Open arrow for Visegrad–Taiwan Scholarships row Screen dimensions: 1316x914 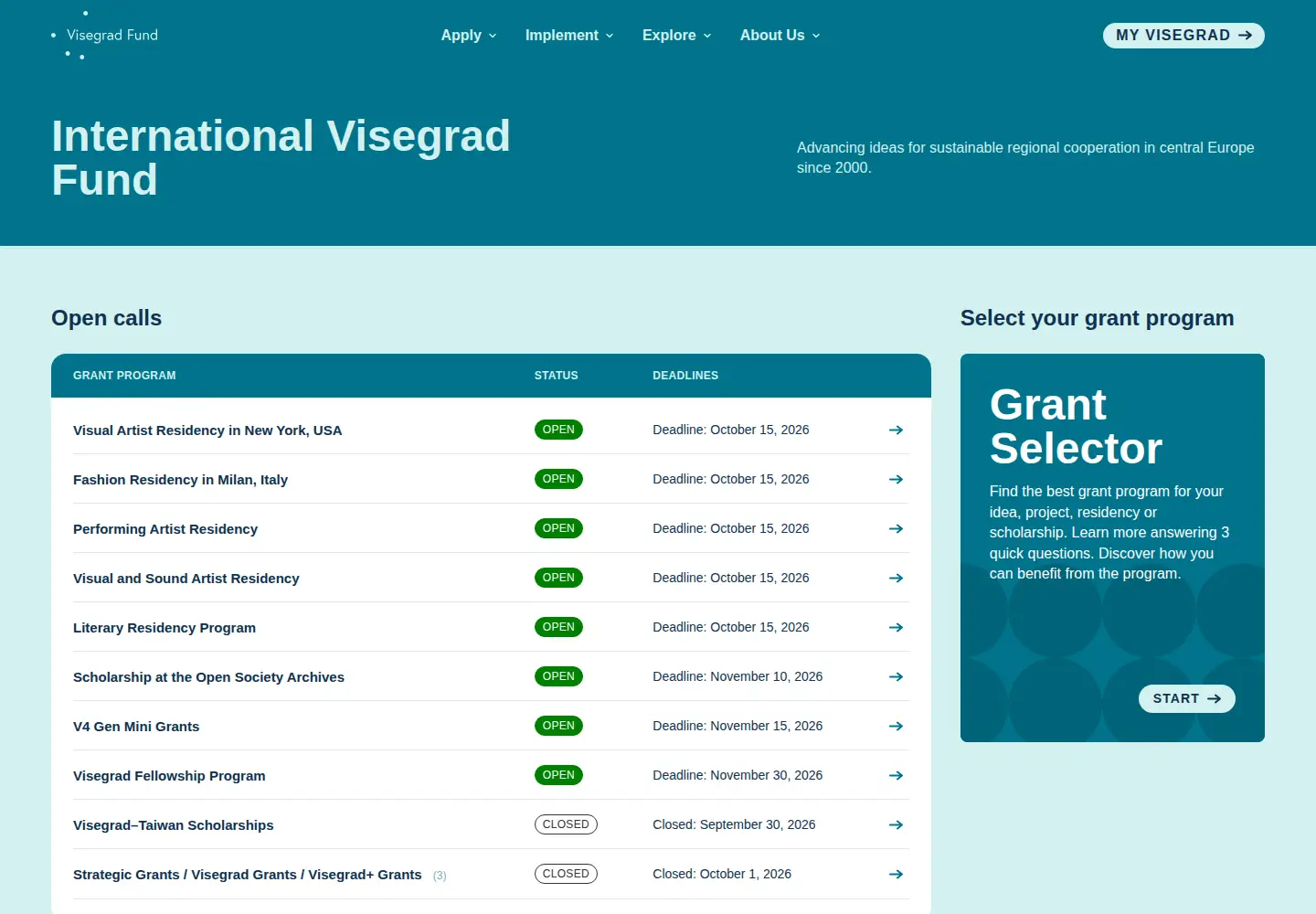[x=896, y=824]
